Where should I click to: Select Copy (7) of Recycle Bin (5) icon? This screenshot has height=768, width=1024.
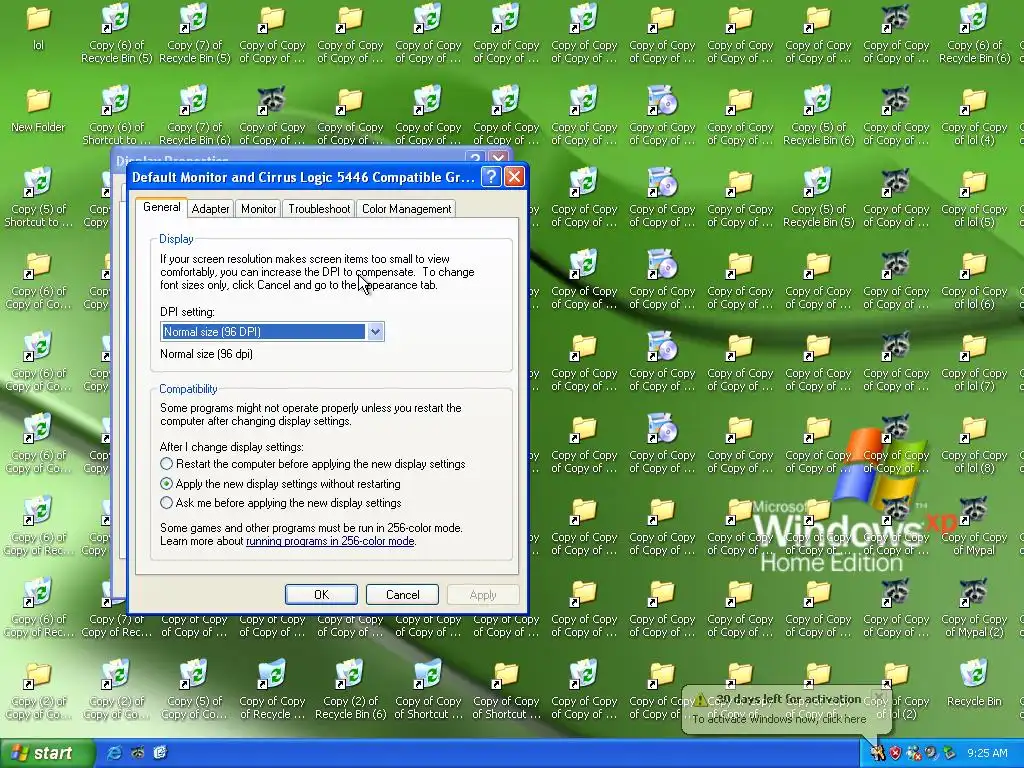coord(195,34)
